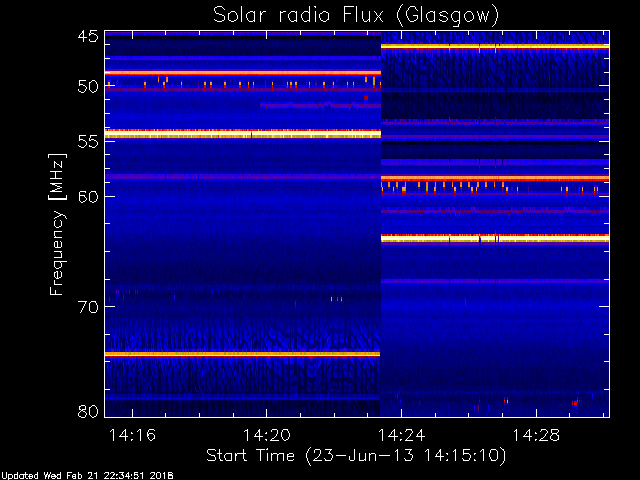Click the 55 frequency tick label

88,142
